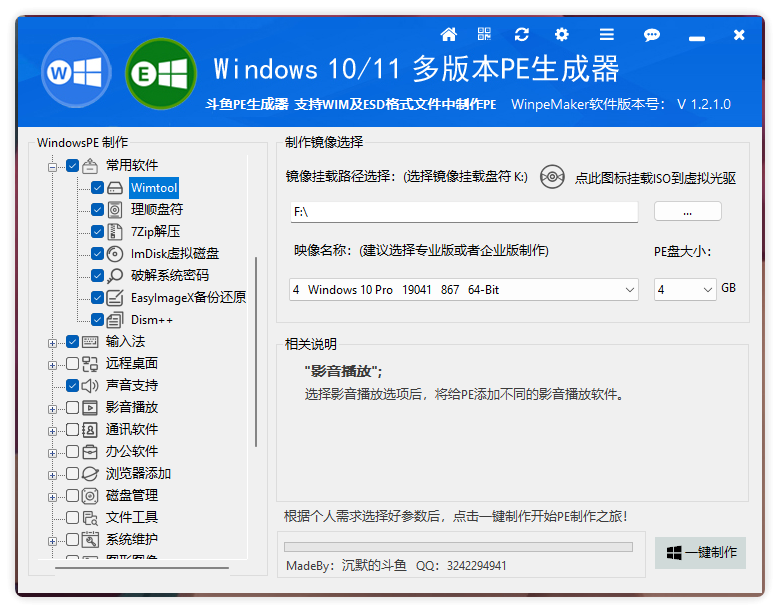Click 点此图标挂载ISO到虚拟光驱 text
Viewport: 780px width, 612px height.
[655, 178]
